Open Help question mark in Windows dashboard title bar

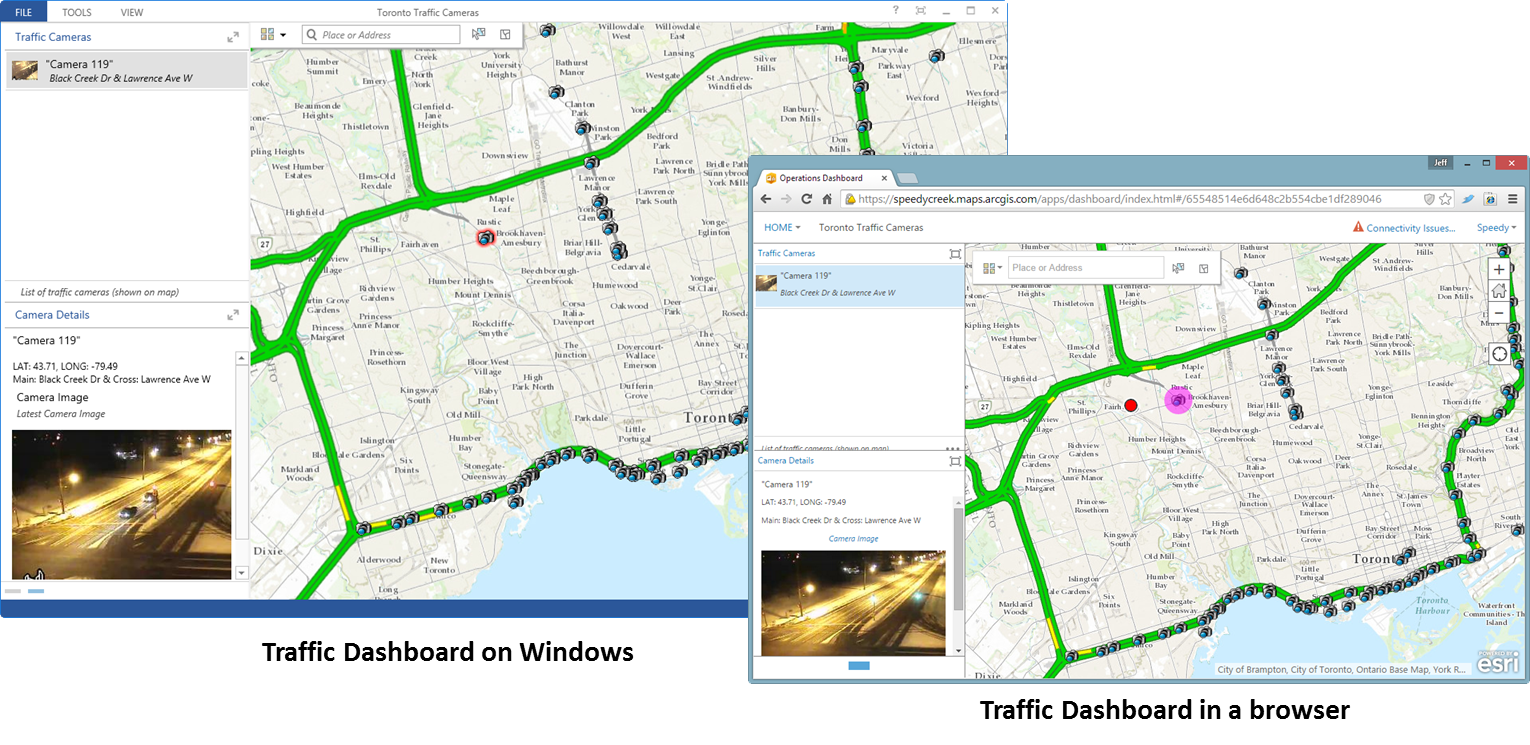point(896,11)
